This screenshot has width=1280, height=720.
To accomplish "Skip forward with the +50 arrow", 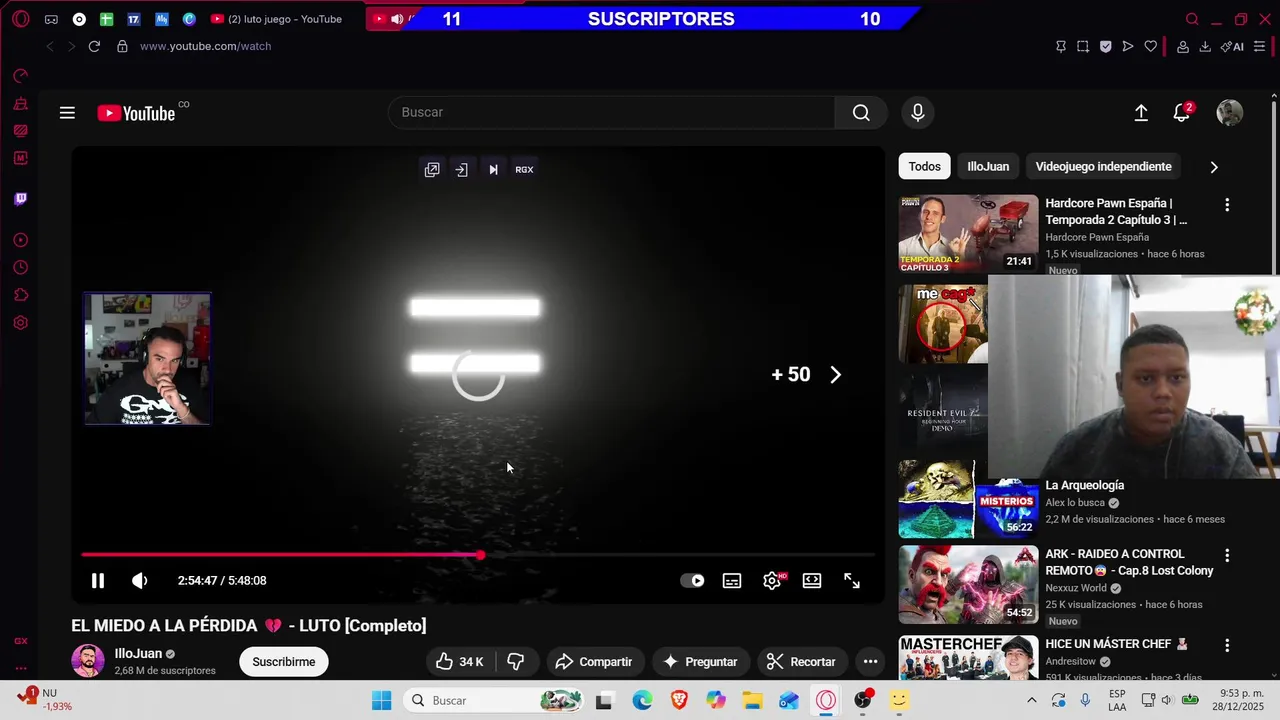I will coord(835,375).
